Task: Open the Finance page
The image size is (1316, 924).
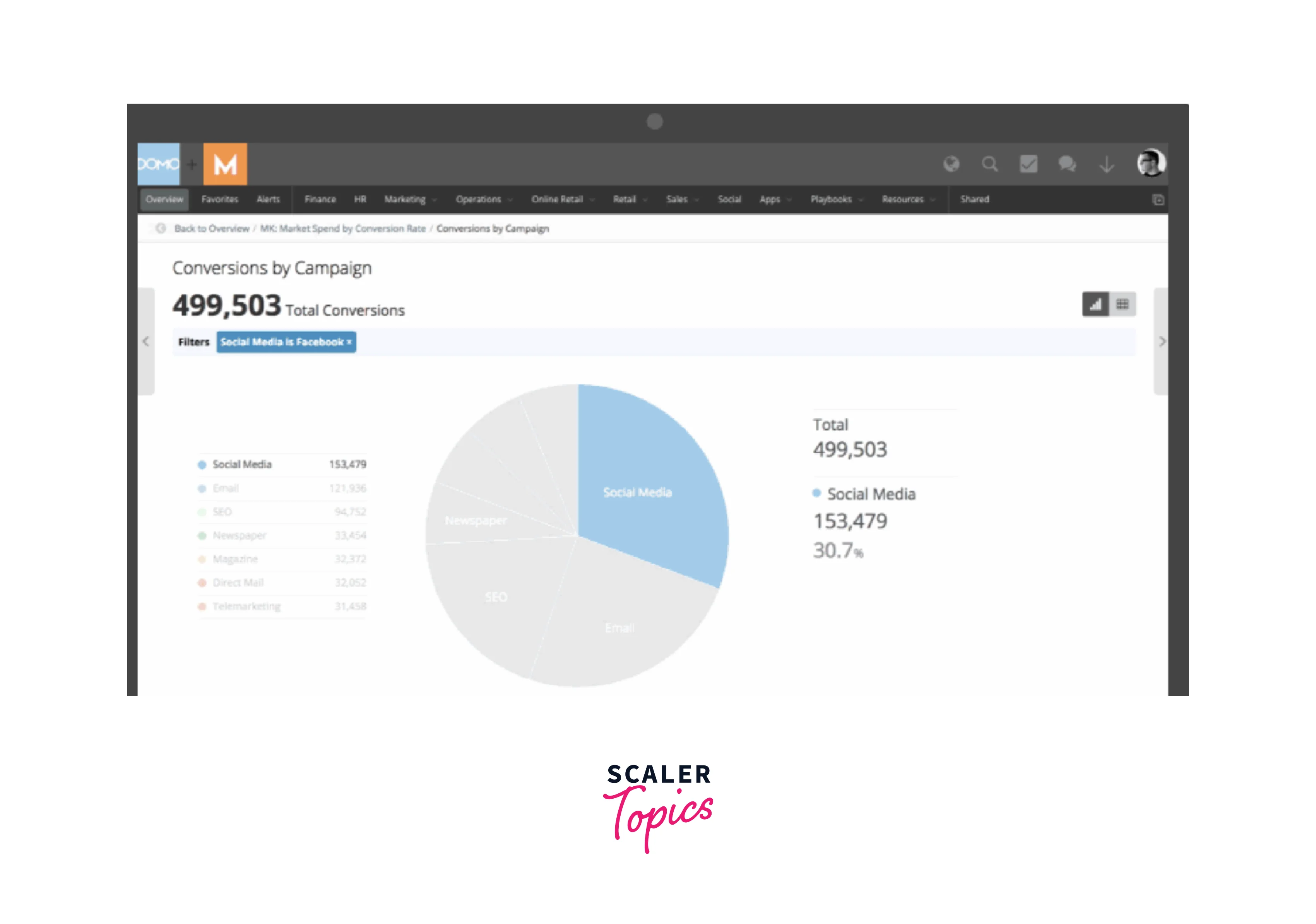Action: tap(320, 199)
